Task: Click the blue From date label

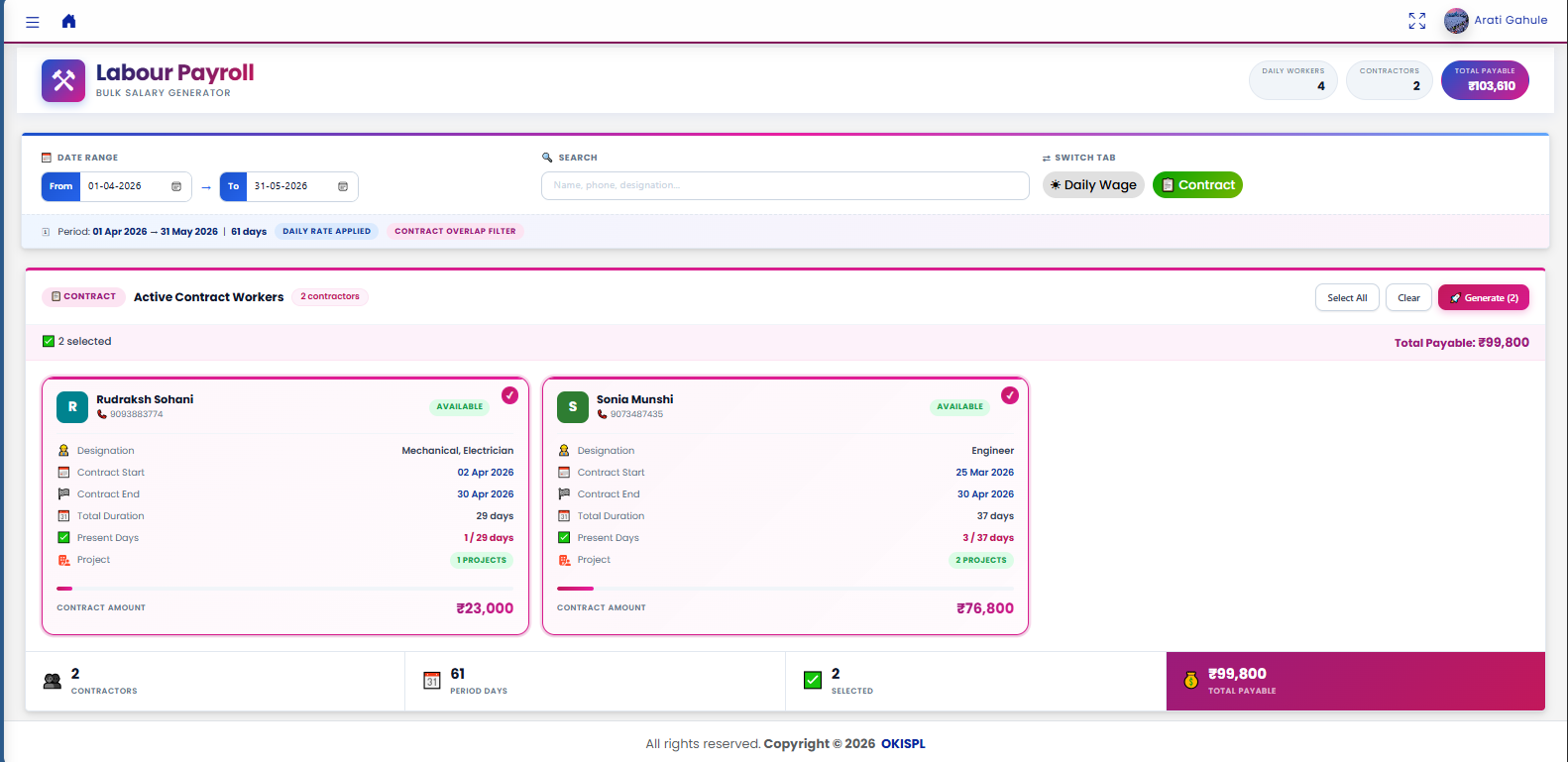Action: pyautogui.click(x=60, y=186)
